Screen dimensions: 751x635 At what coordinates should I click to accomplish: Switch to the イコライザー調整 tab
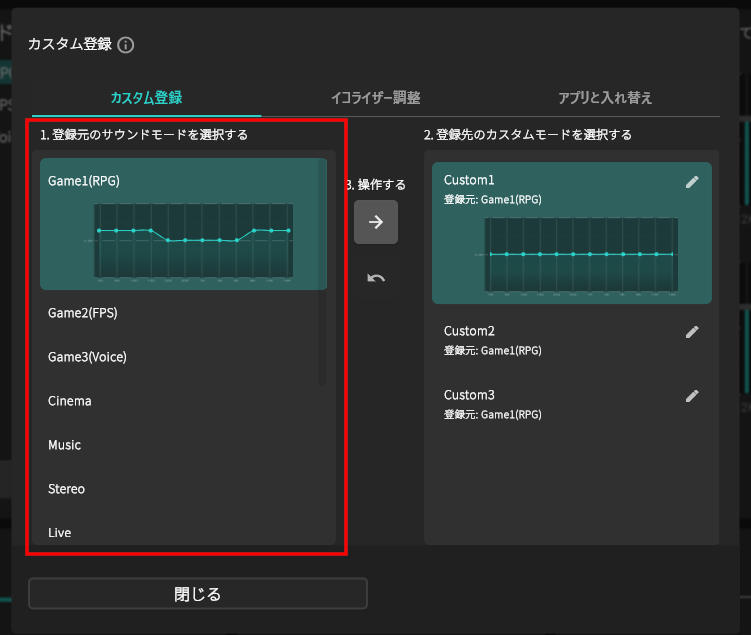(x=375, y=98)
